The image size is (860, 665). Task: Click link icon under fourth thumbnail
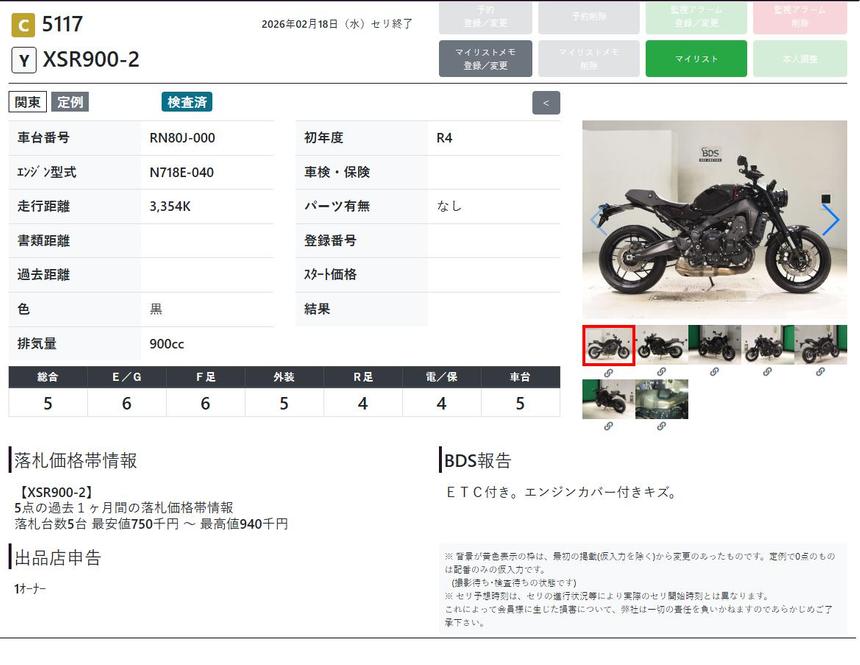767,372
